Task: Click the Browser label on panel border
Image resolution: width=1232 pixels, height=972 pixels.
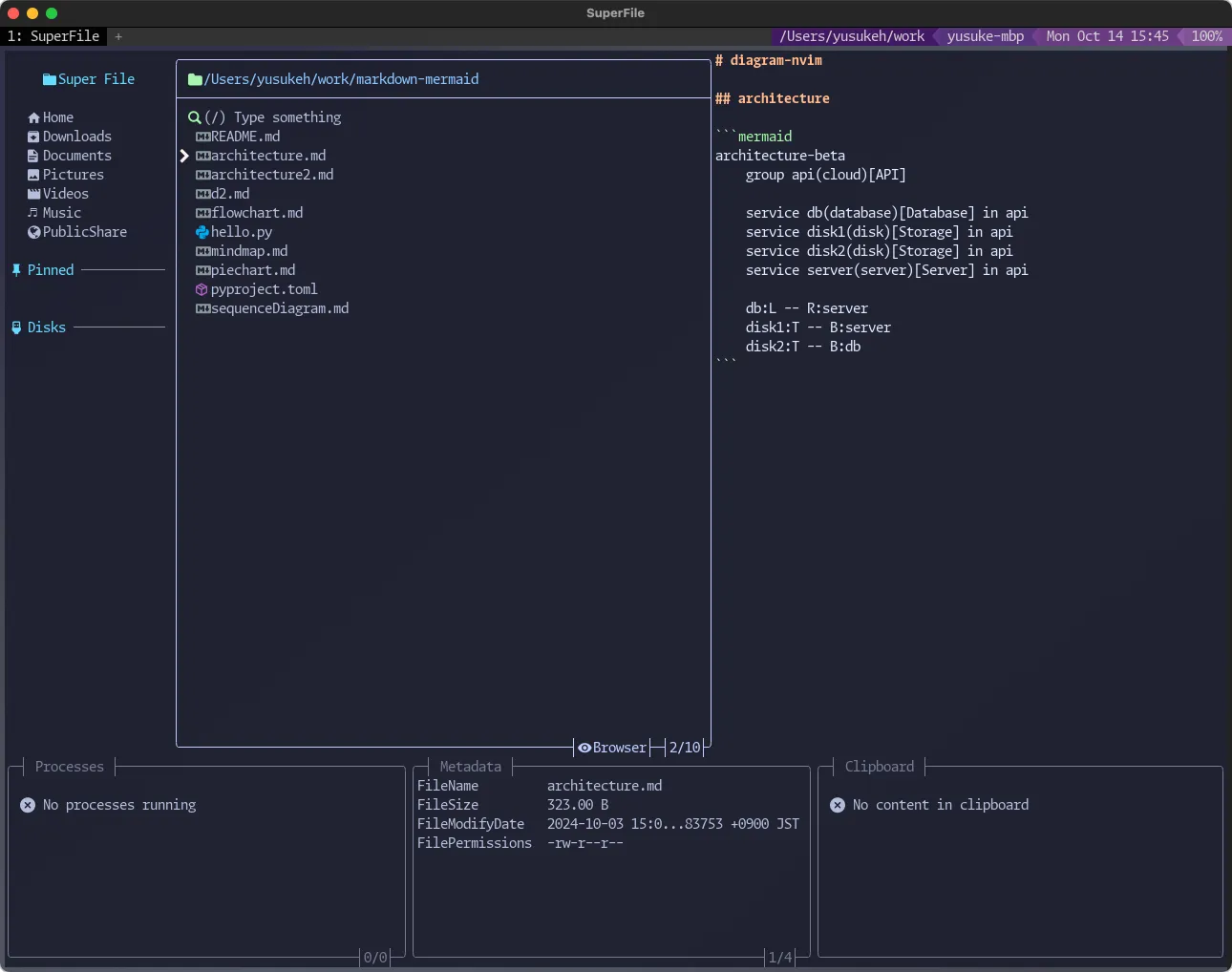Action: (620, 748)
